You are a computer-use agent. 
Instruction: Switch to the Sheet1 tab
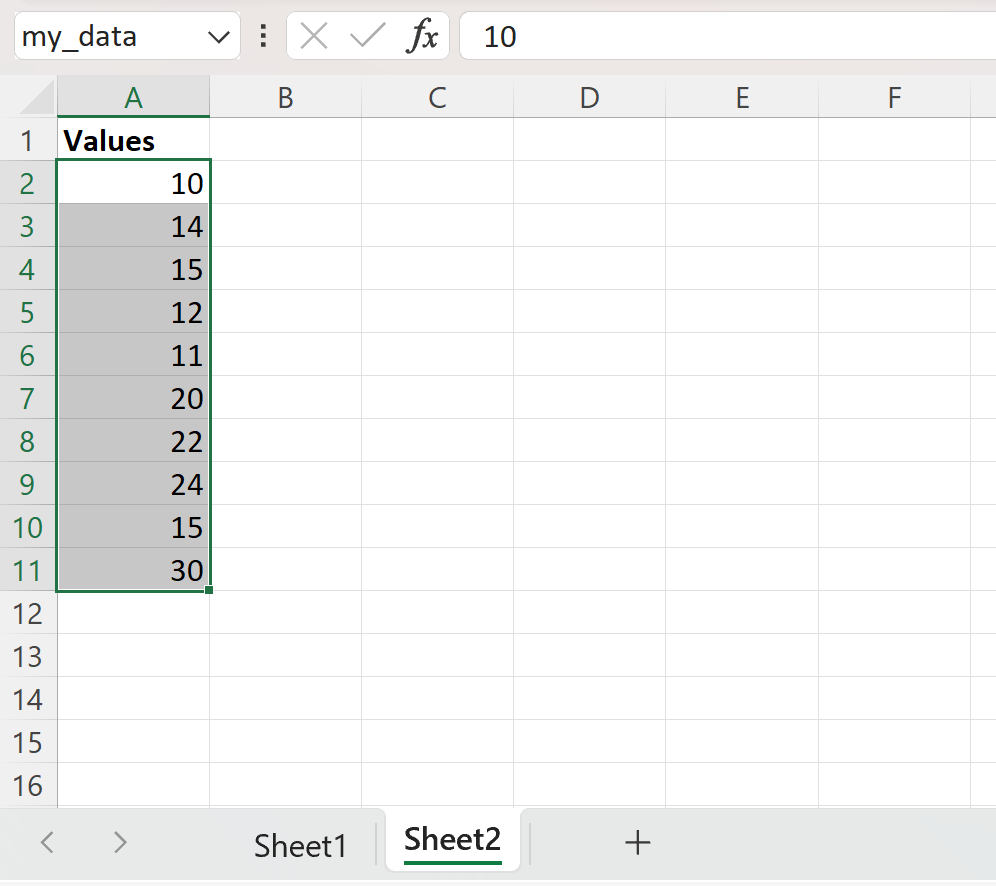tap(300, 845)
